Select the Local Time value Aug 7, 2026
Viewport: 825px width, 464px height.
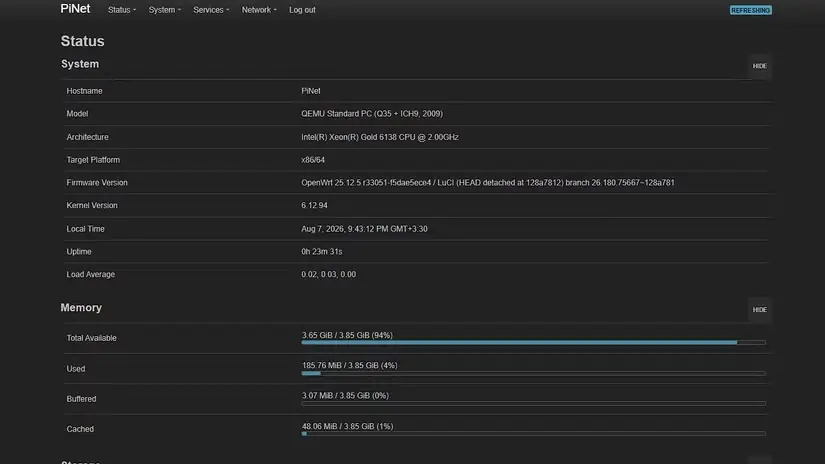[x=364, y=229]
